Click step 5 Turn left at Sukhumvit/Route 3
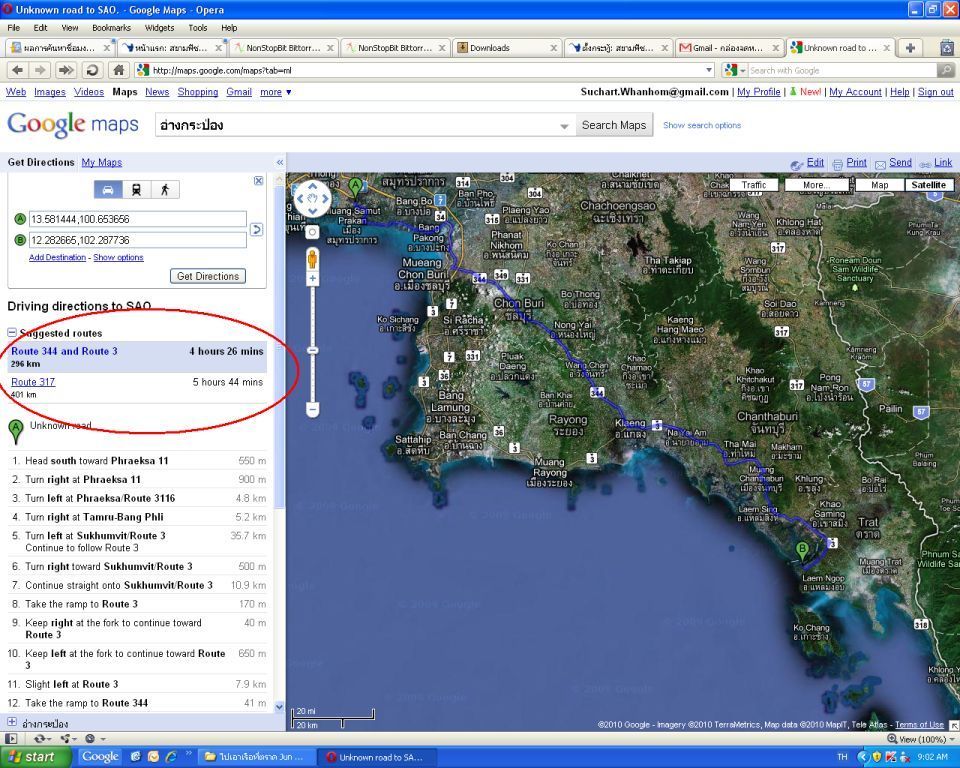Screen dimensions: 960x768 [137, 541]
